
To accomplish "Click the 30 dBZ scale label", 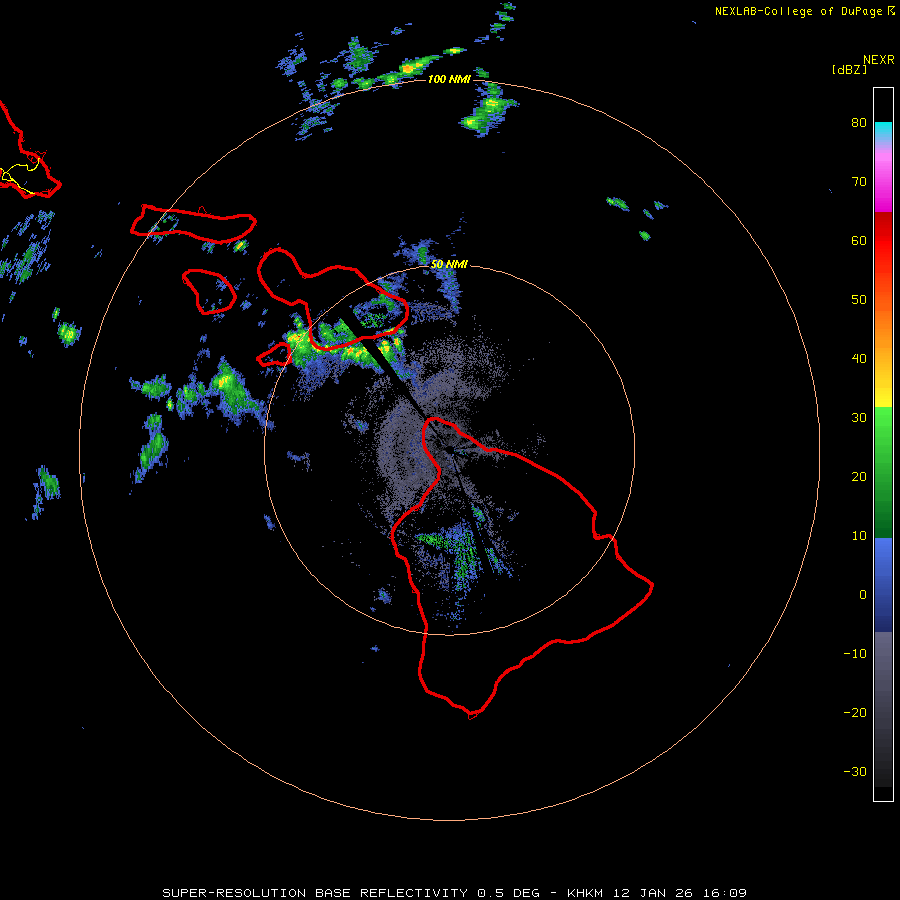I will [x=859, y=418].
